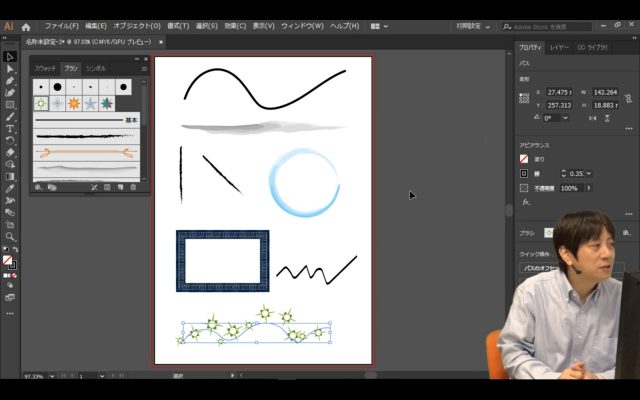
Task: Click the X position field 27.475
Action: [559, 92]
